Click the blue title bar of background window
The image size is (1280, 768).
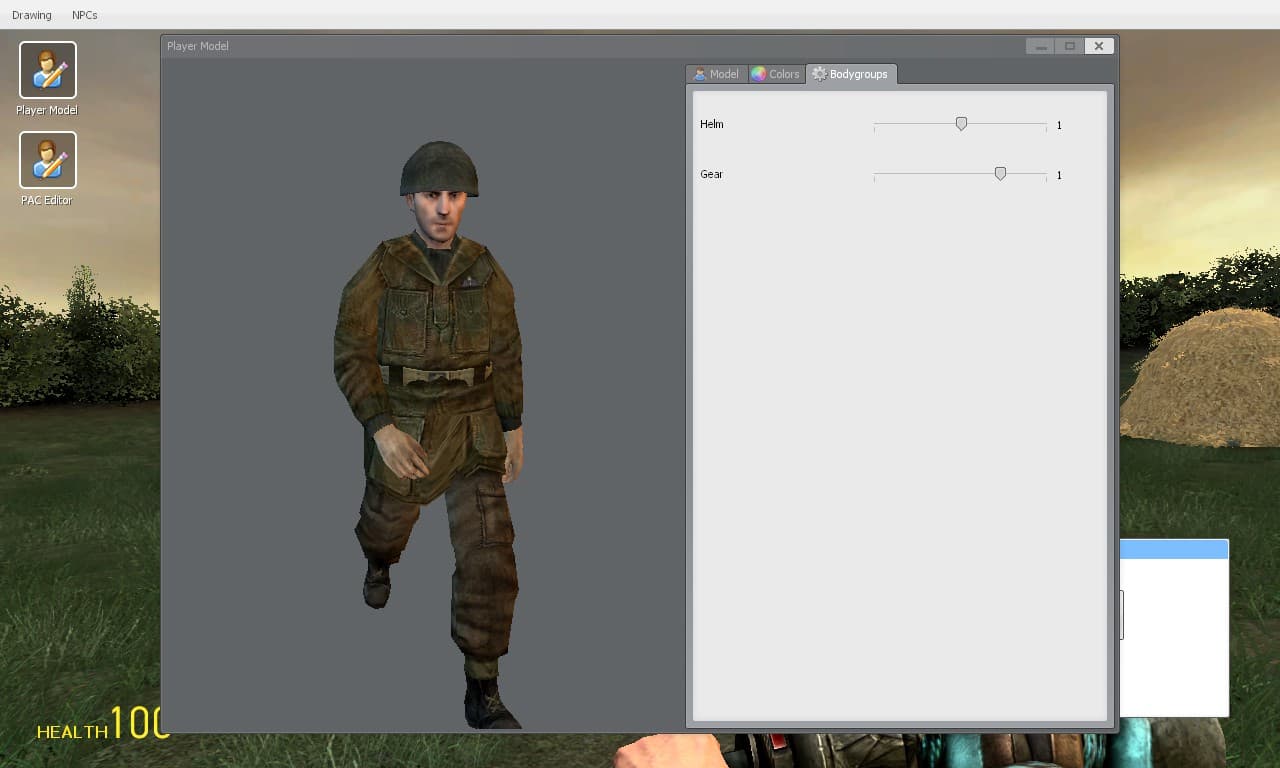(x=1174, y=549)
